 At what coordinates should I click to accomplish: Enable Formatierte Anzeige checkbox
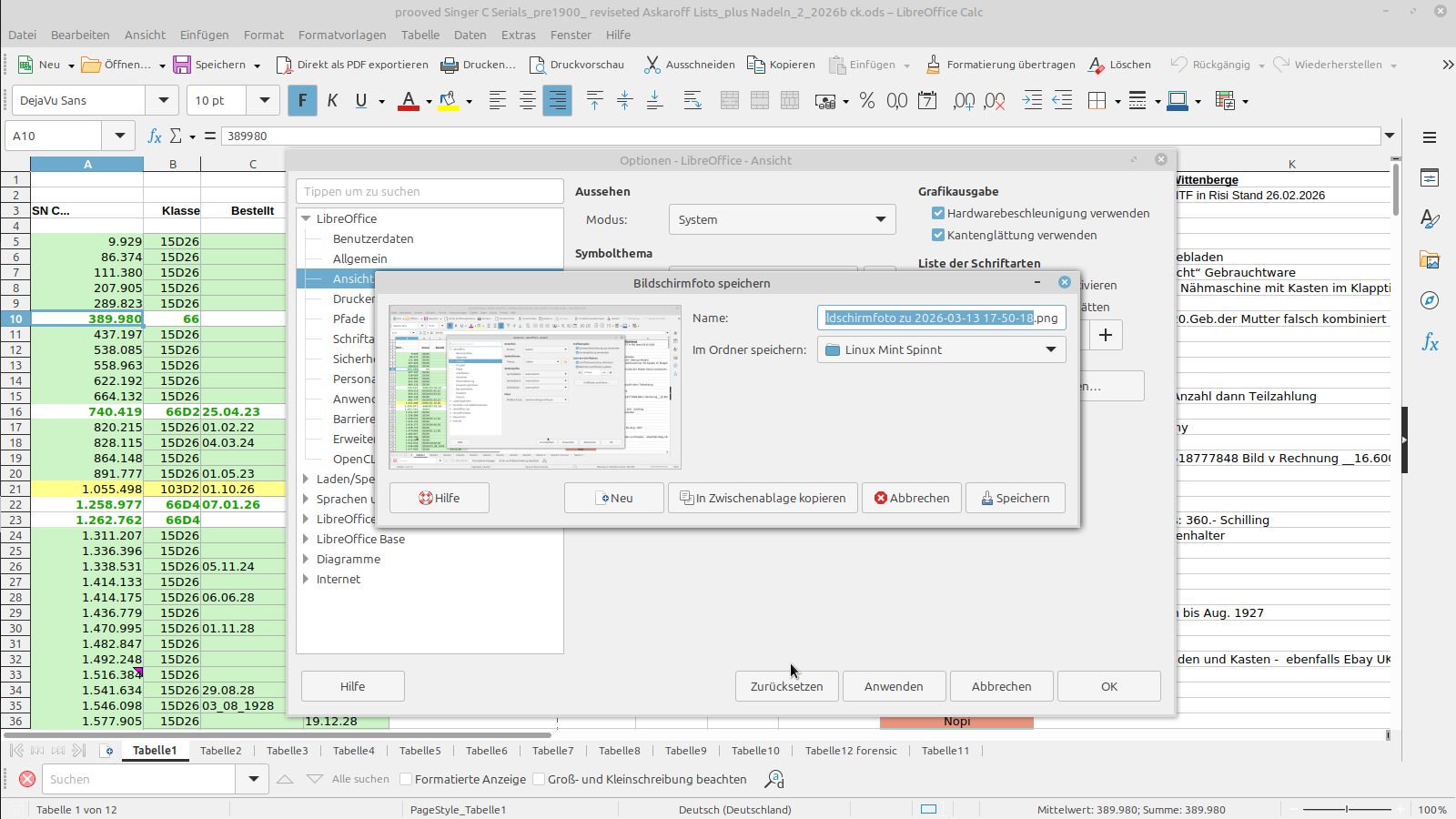point(407,779)
